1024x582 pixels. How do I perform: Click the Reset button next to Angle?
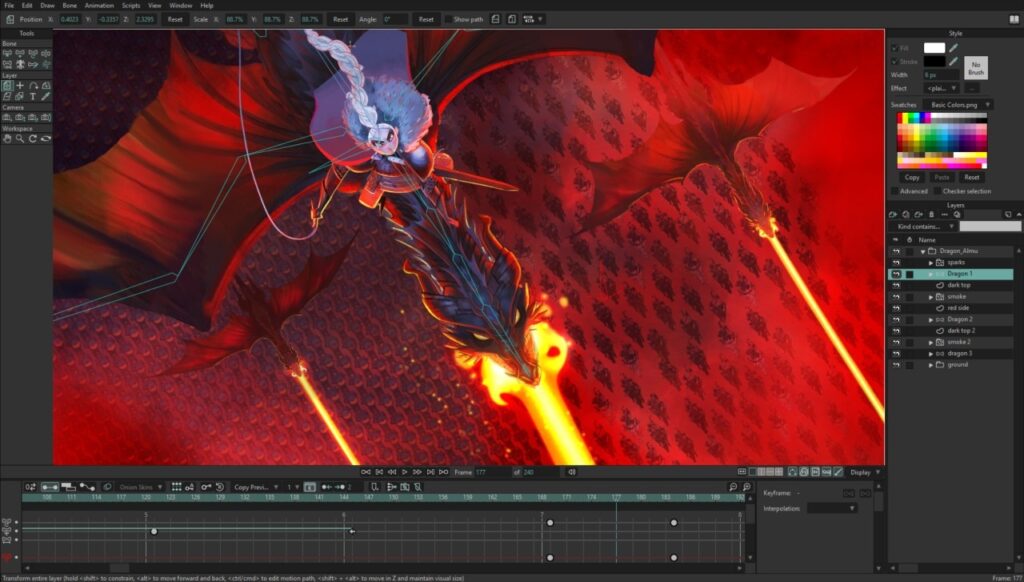pyautogui.click(x=426, y=19)
